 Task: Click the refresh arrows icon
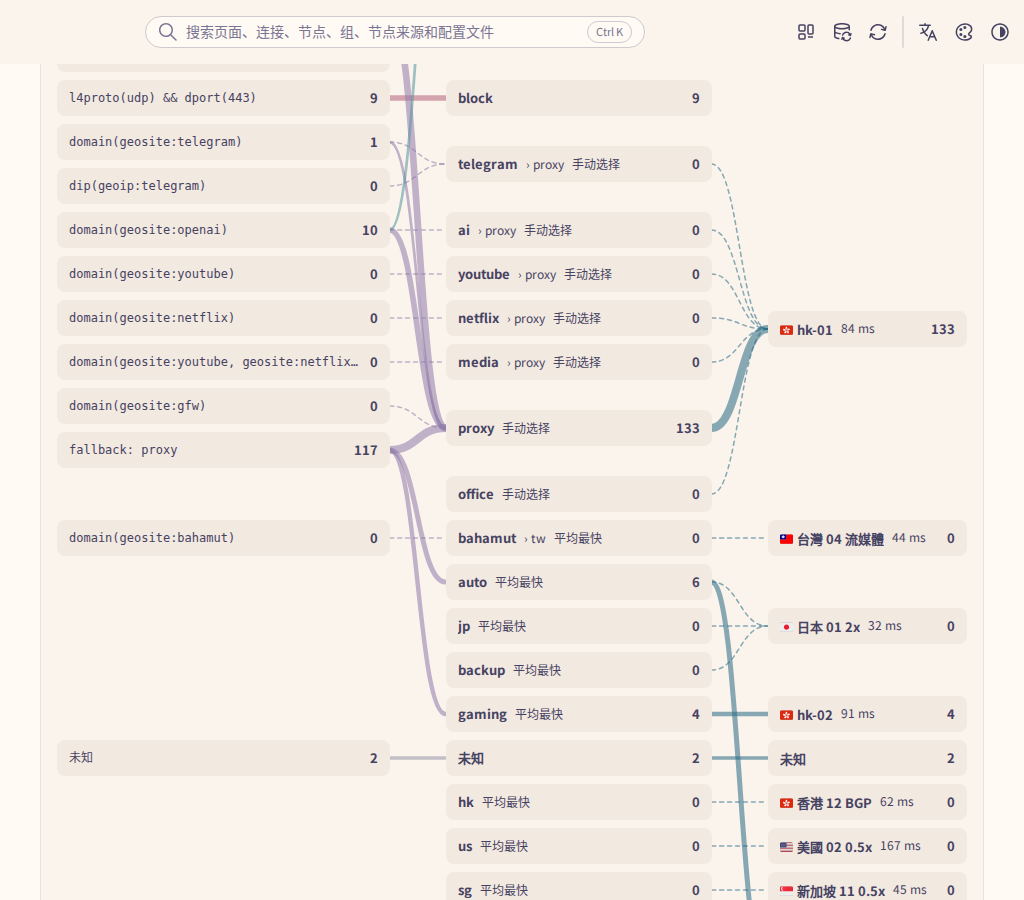(x=878, y=32)
